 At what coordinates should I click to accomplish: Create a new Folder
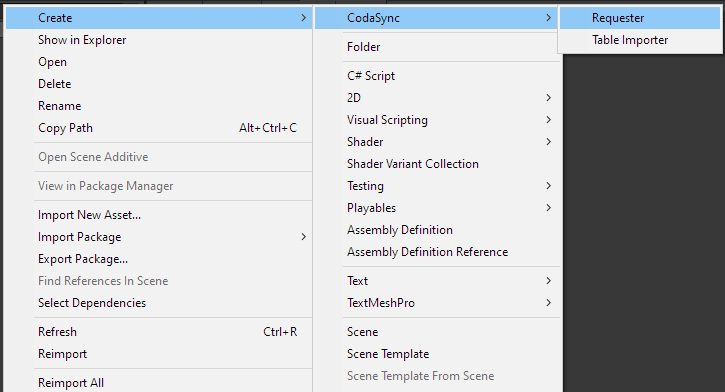click(x=436, y=47)
